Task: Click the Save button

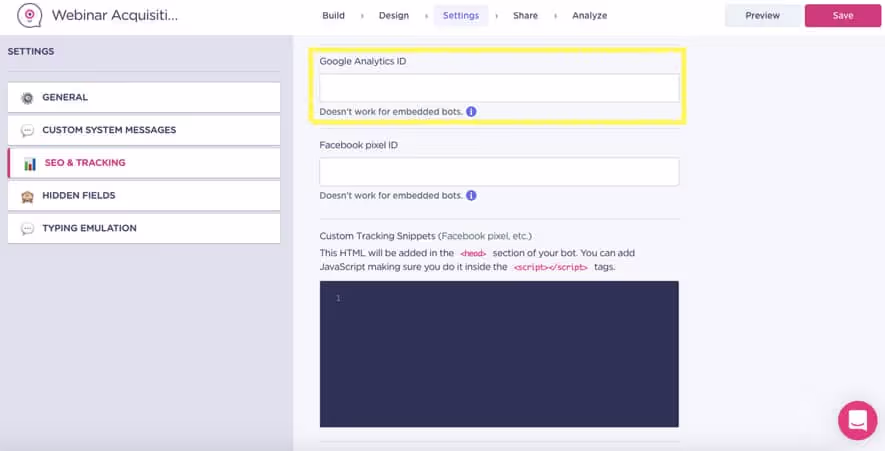Action: tap(843, 16)
